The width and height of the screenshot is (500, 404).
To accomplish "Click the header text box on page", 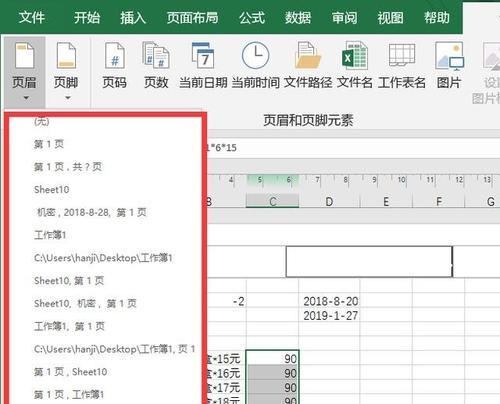I will tap(369, 262).
